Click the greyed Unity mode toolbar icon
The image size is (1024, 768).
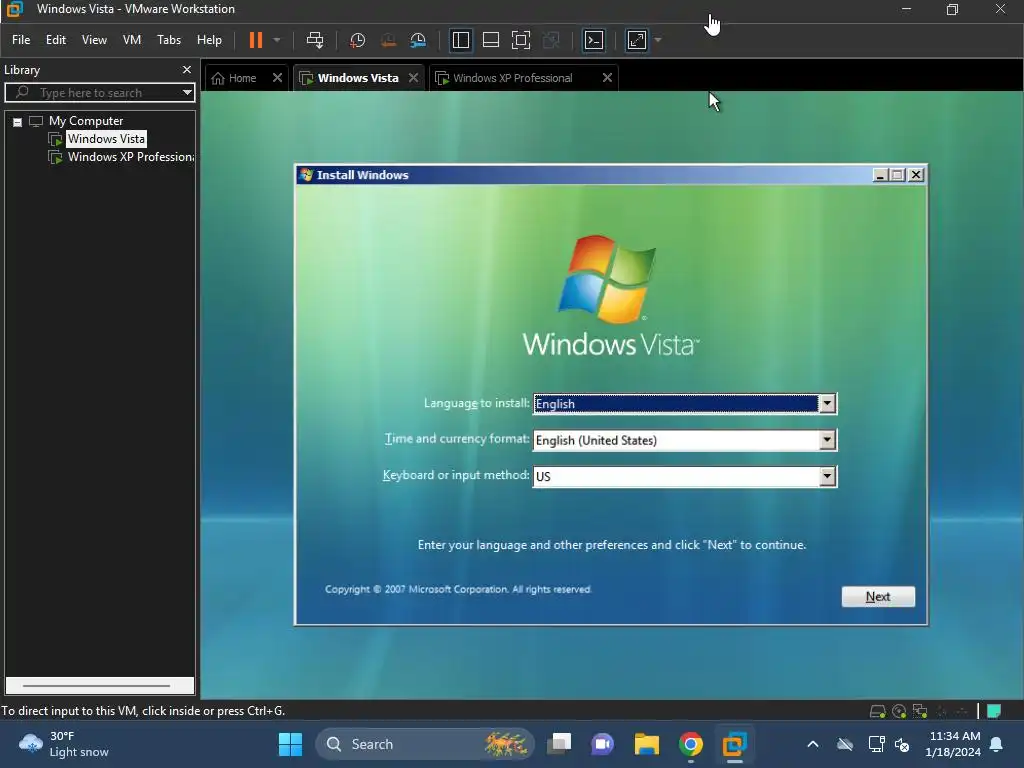551,40
